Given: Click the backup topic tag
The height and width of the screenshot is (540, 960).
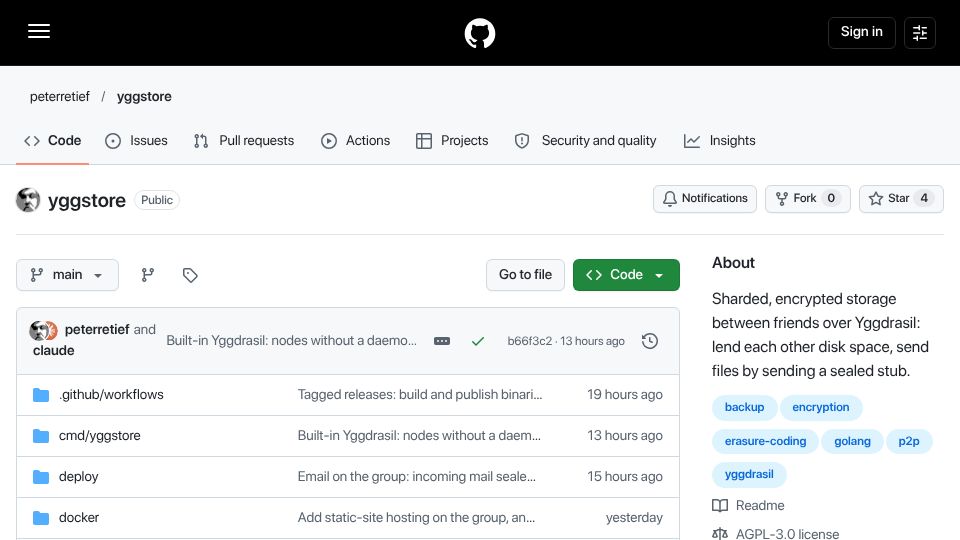Looking at the screenshot, I should [x=744, y=408].
